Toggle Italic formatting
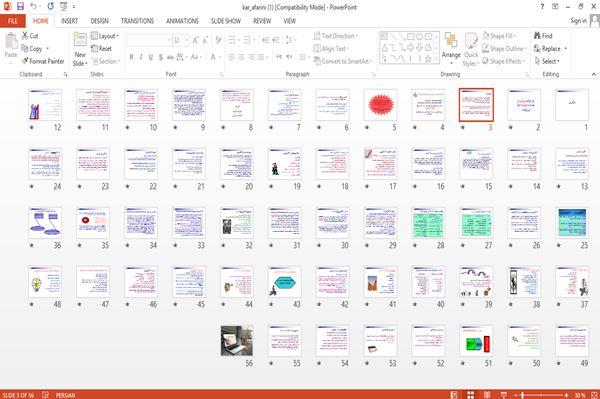Viewport: 600px width, 399px height. (141, 57)
